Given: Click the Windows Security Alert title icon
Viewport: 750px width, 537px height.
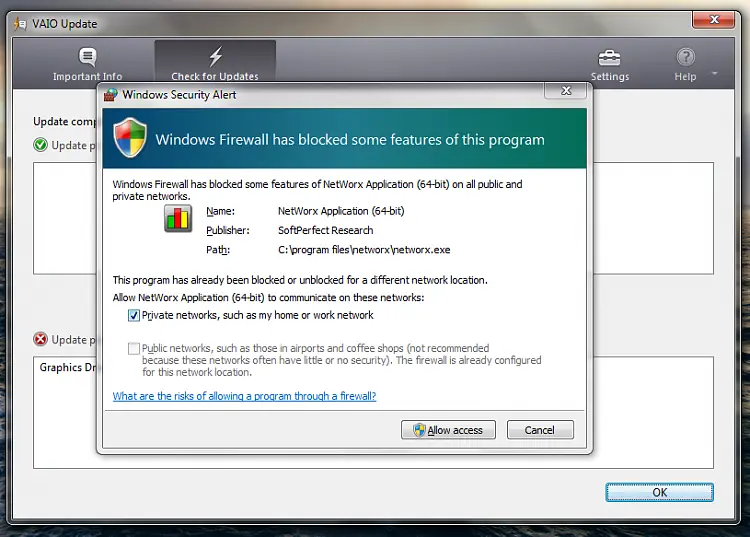Looking at the screenshot, I should [110, 95].
